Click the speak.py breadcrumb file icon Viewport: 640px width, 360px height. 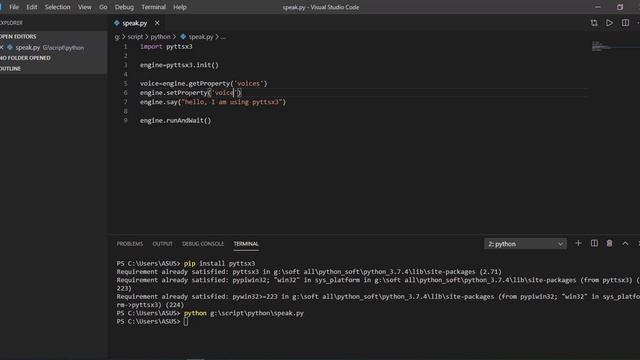(x=183, y=37)
